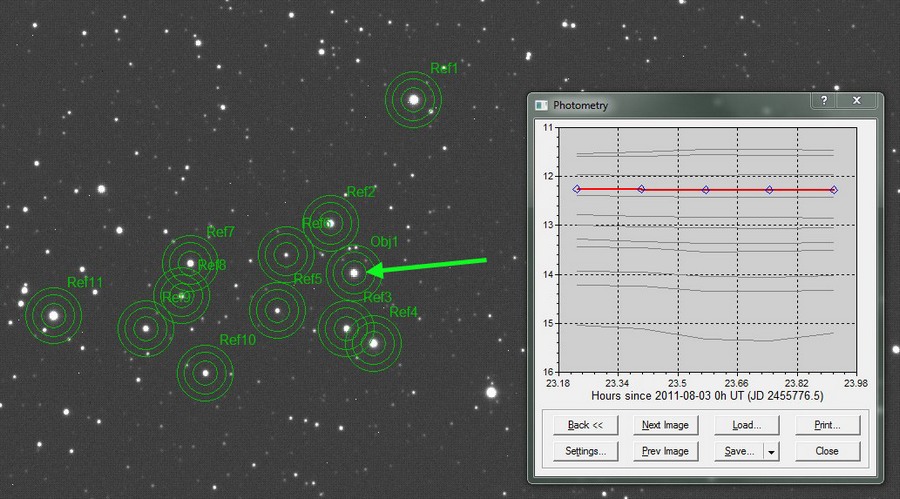Open the Load... dialog
Screen dimensions: 900x499
click(x=746, y=425)
